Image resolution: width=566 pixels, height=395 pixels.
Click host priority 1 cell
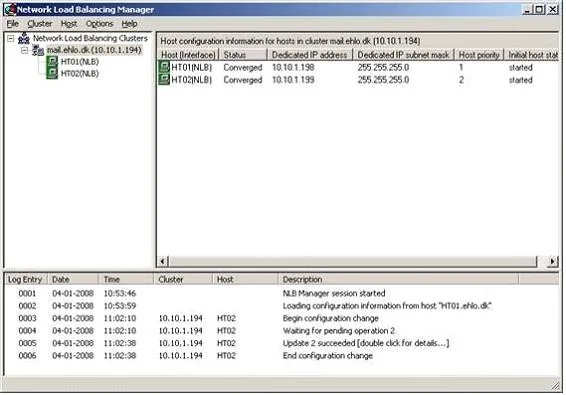click(461, 68)
